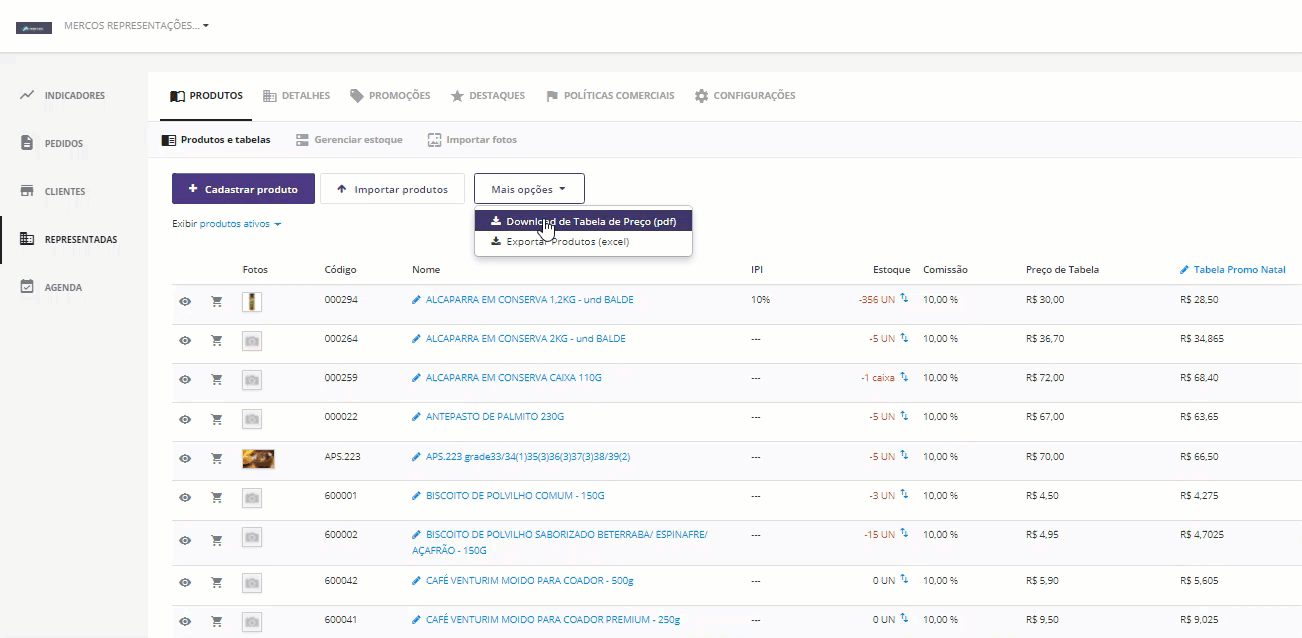Add ALCAPARRA EM CONSERVA 2KG via cart icon
1302x638 pixels.
(x=216, y=340)
